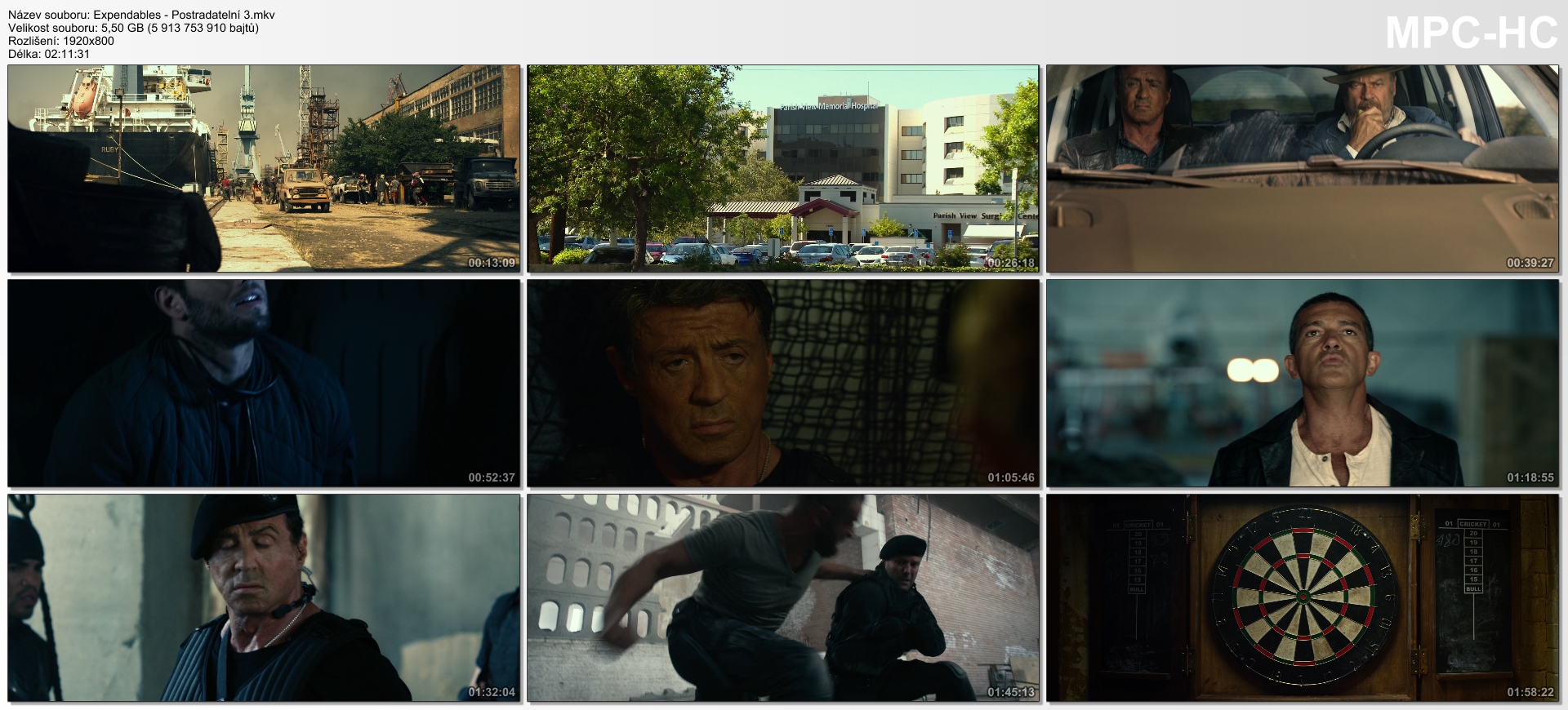The height and width of the screenshot is (710, 1568).
Task: Open the beret soldier thumbnail stamped 01:32:04
Action: [x=264, y=597]
